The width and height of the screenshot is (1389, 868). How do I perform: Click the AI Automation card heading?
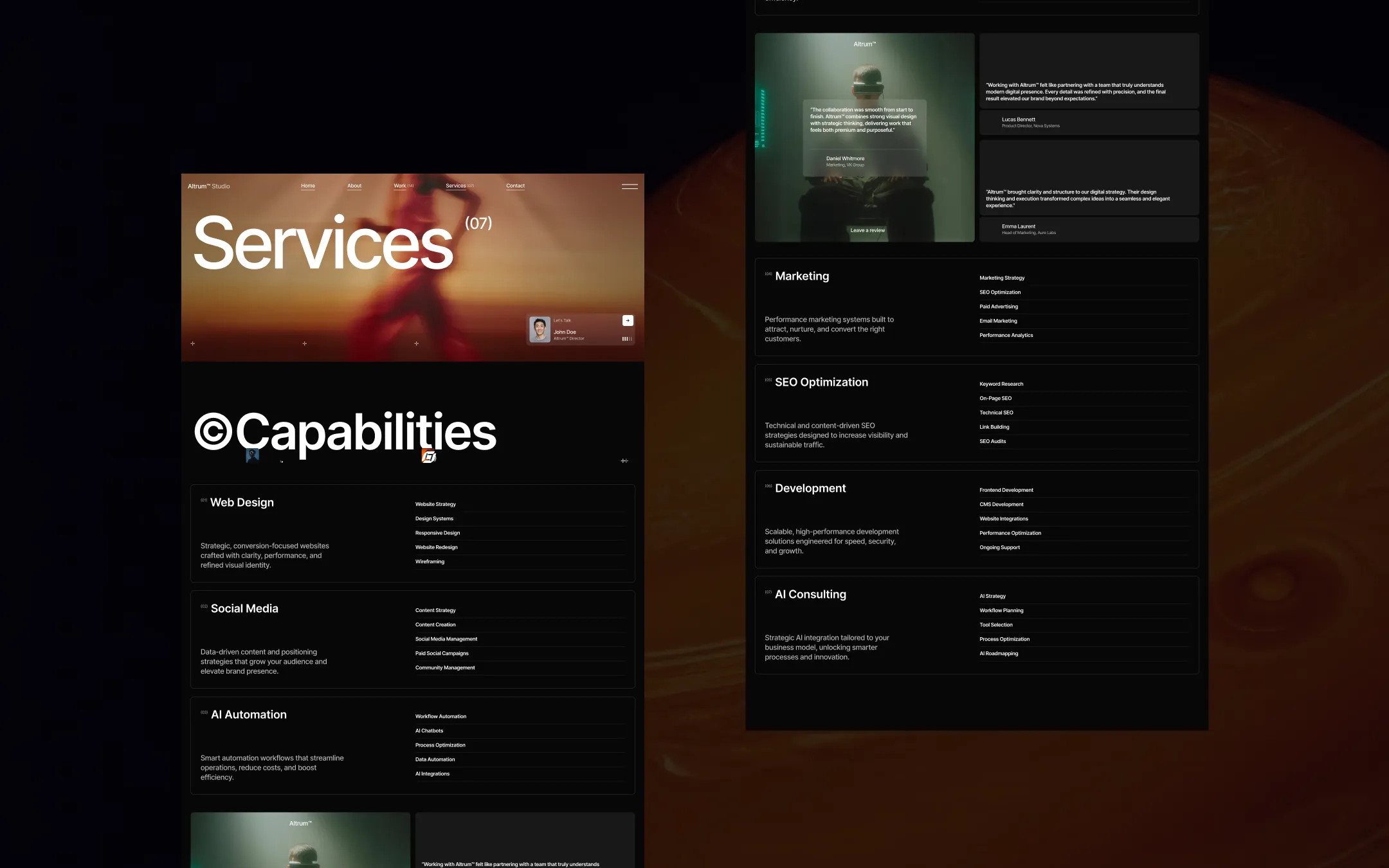click(x=249, y=714)
